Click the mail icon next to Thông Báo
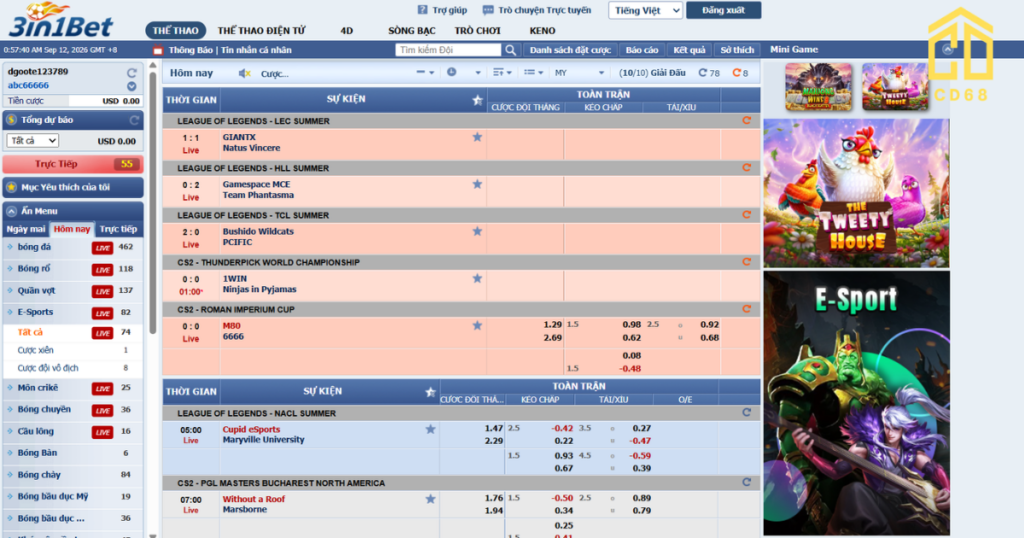Screen dimensions: 1024x538 coord(157,50)
